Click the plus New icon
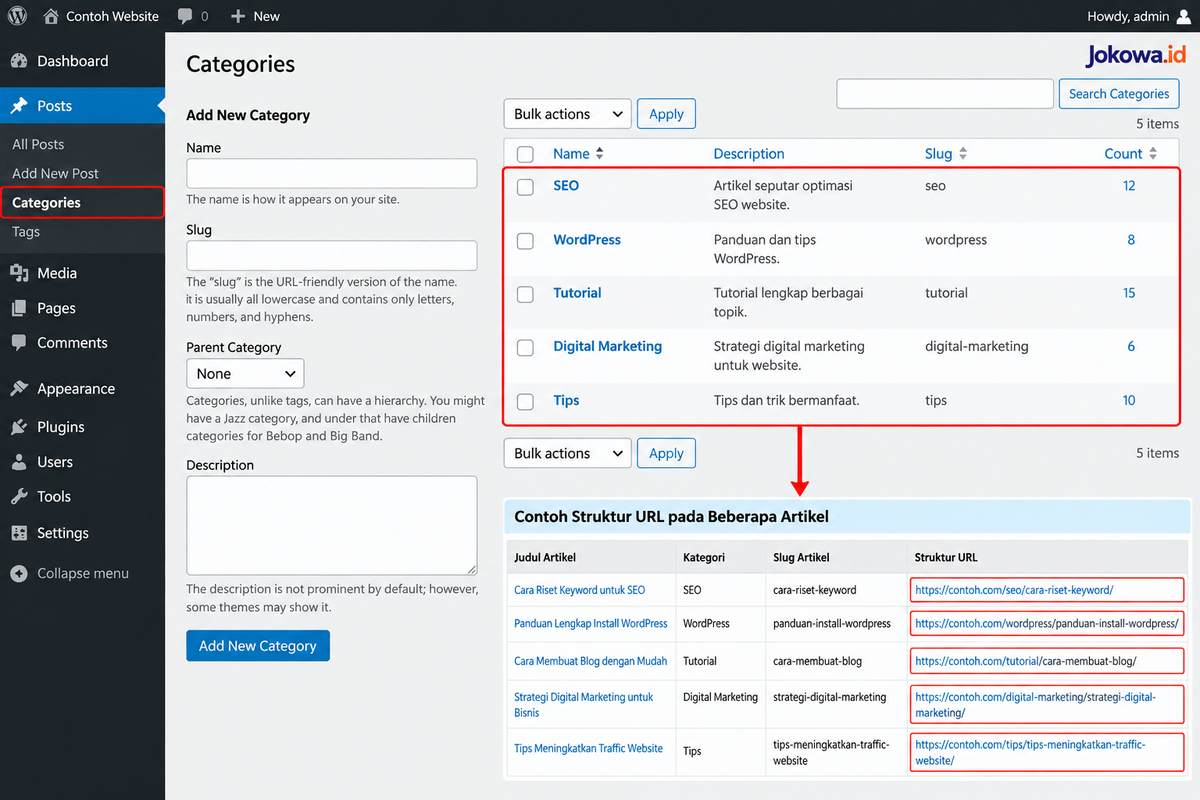 pos(237,16)
